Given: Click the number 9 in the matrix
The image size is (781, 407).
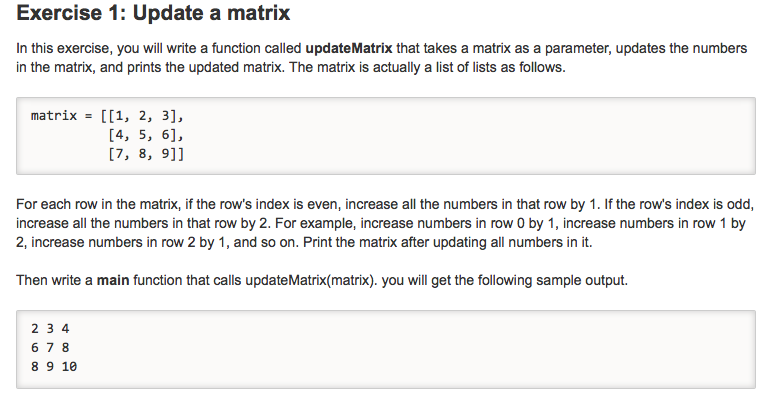Looking at the screenshot, I should click(172, 154).
